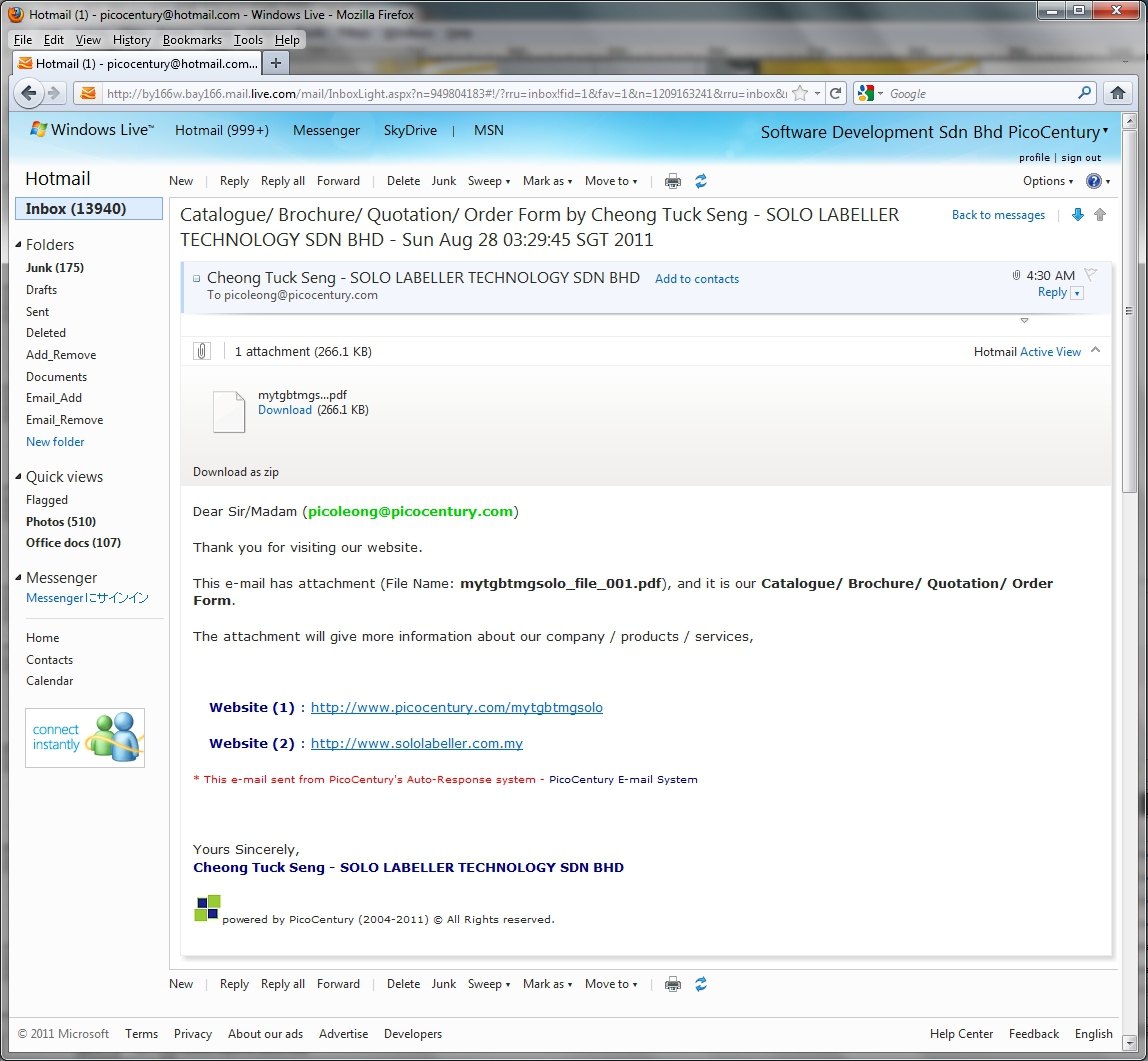Click the search magnifier icon in Google box
The height and width of the screenshot is (1061, 1148).
tap(1084, 93)
